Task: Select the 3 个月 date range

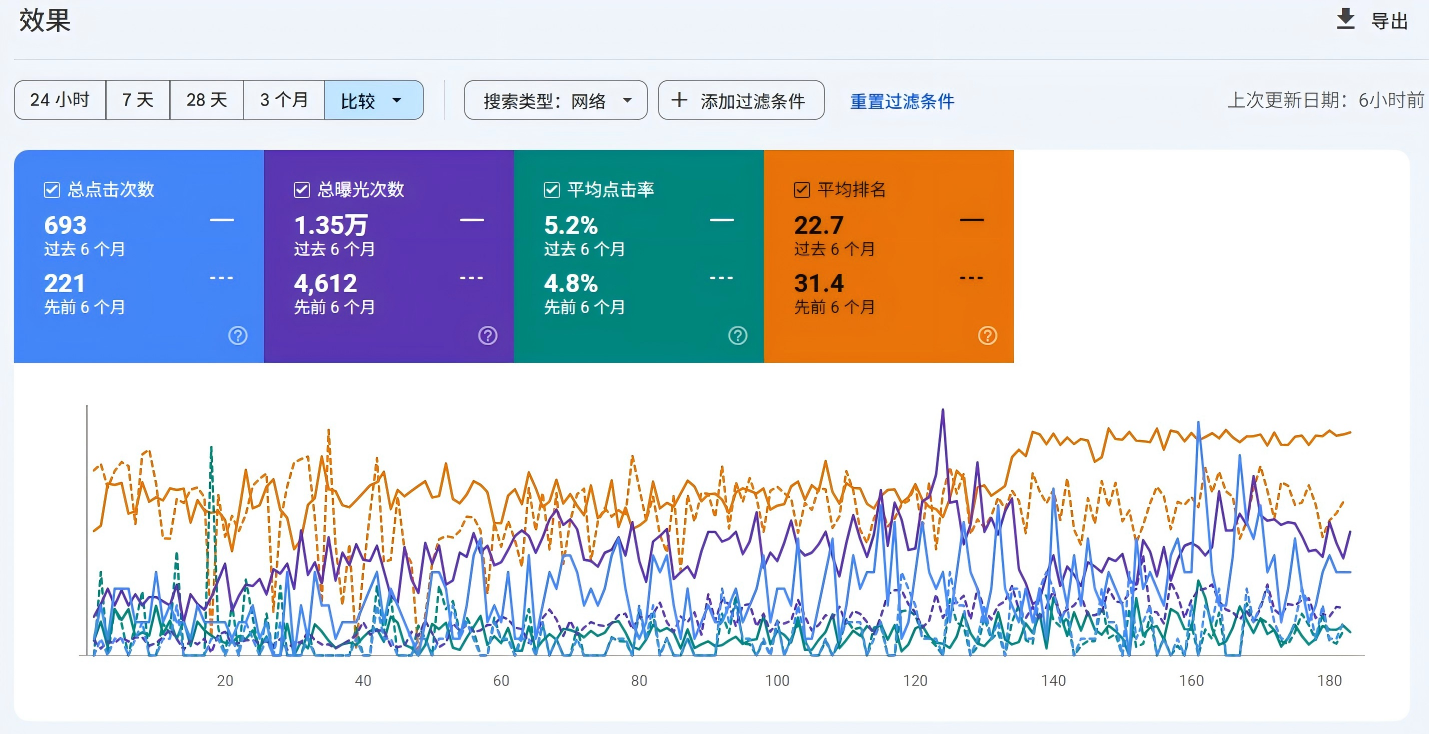Action: coord(284,100)
